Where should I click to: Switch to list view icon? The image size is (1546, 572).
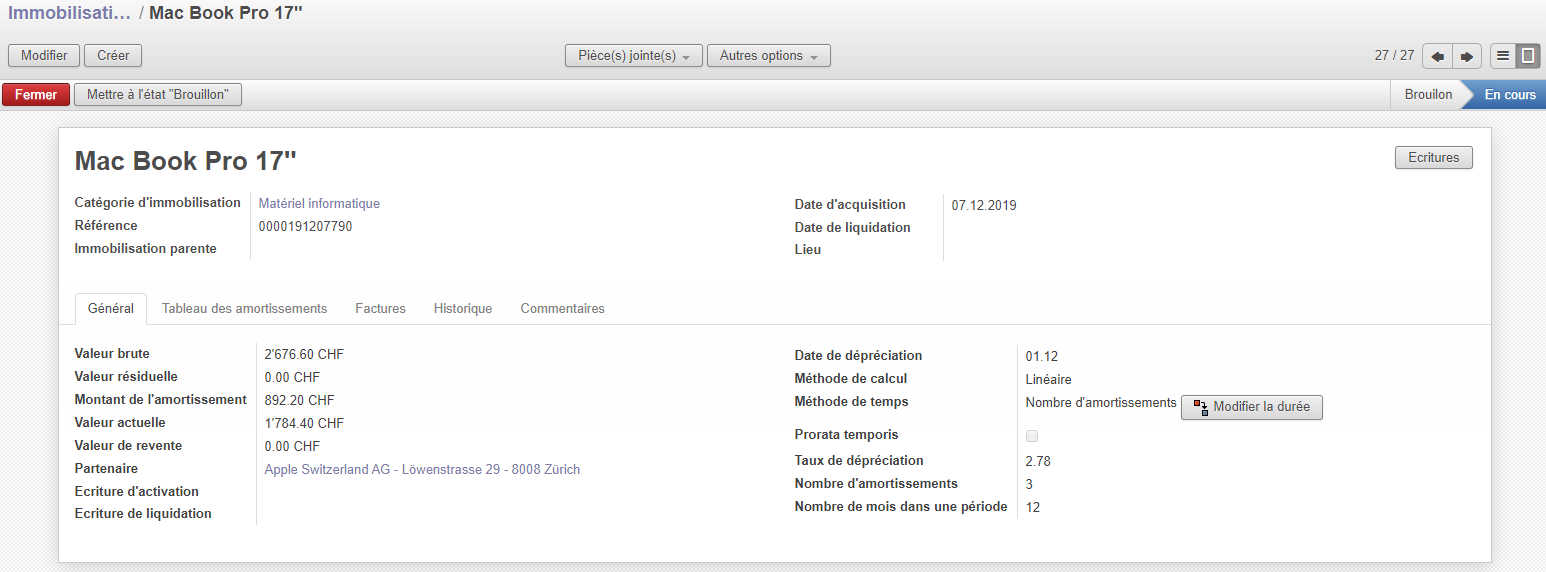click(1502, 56)
